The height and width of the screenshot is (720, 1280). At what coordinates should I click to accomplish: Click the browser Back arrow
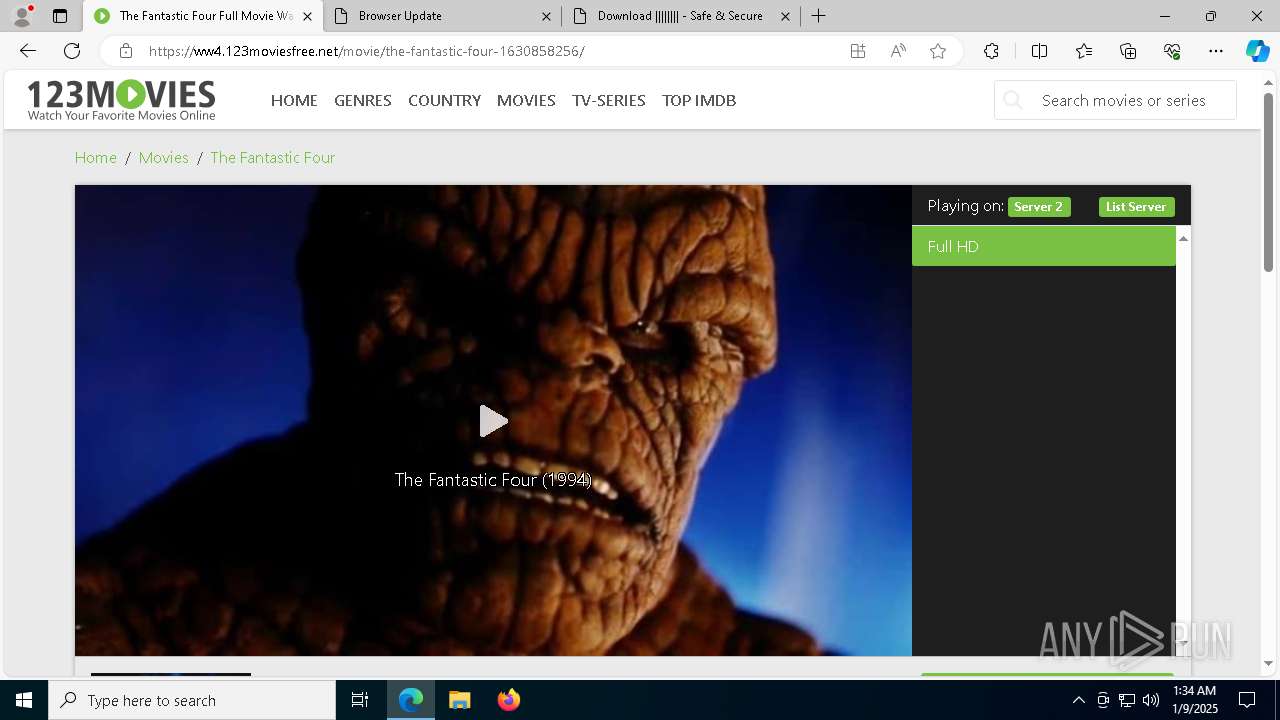pos(28,51)
